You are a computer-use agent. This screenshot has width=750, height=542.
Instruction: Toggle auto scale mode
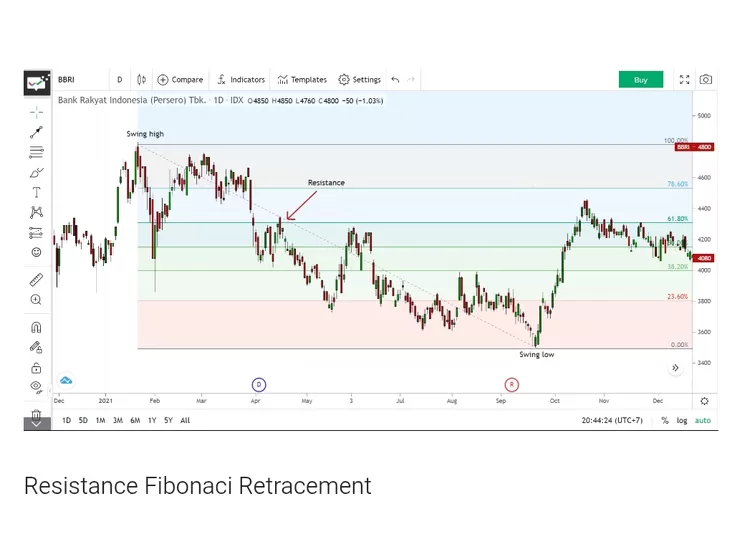(703, 420)
